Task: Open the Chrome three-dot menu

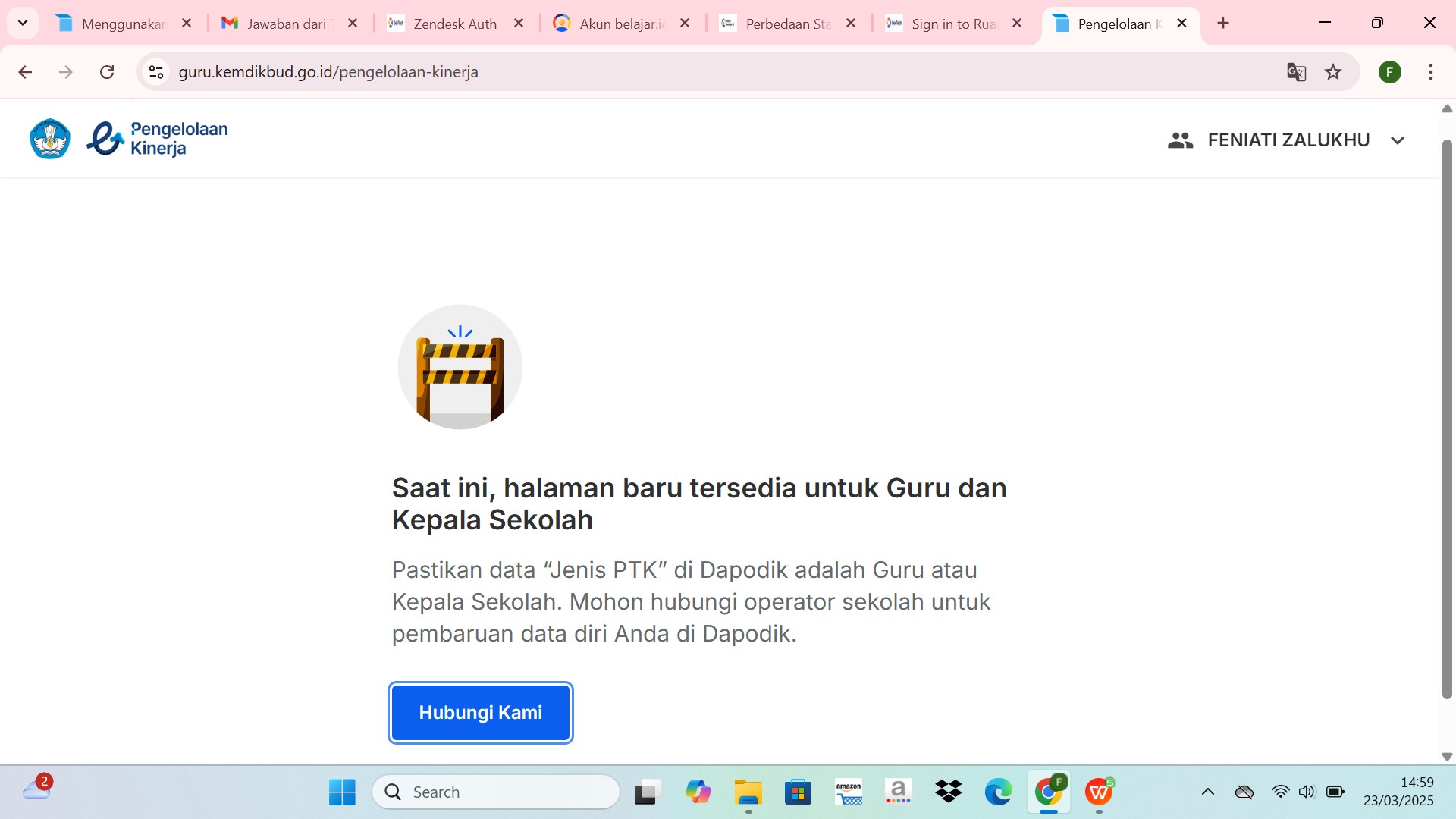Action: (1430, 72)
